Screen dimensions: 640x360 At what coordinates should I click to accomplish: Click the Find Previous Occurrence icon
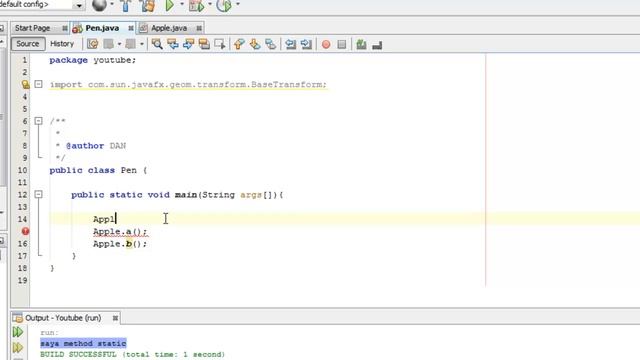tap(173, 44)
